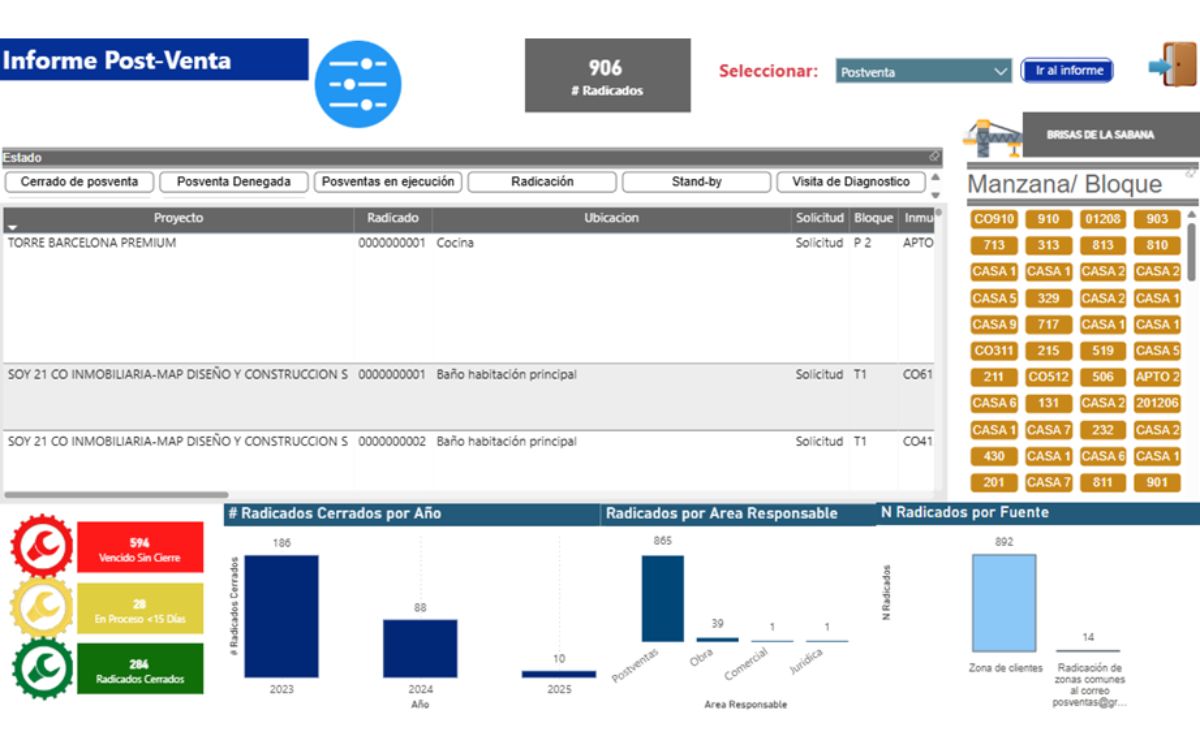The height and width of the screenshot is (750, 1200).
Task: Click the red wrench gear icon
Action: [x=41, y=547]
